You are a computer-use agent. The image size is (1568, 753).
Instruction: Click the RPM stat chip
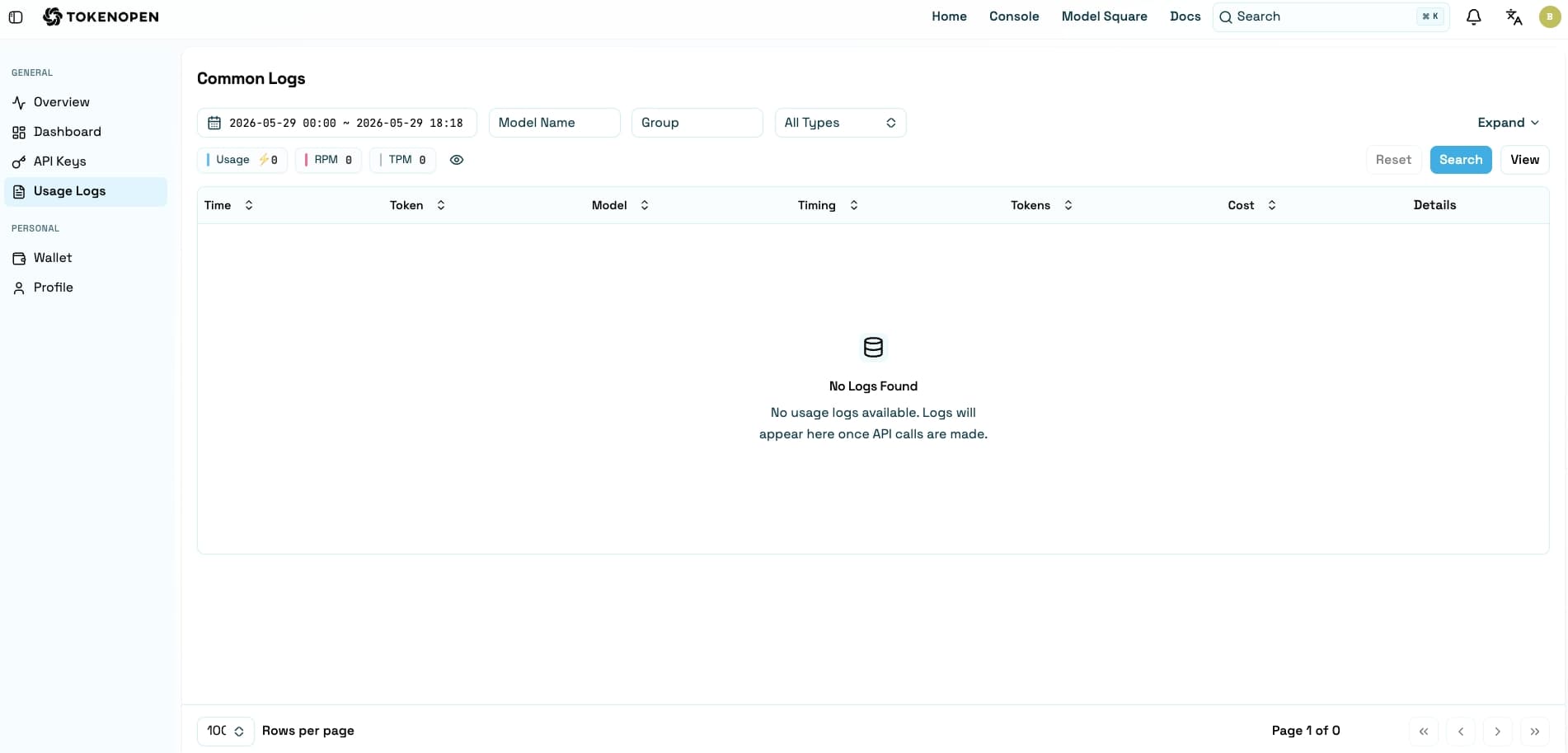tap(328, 160)
